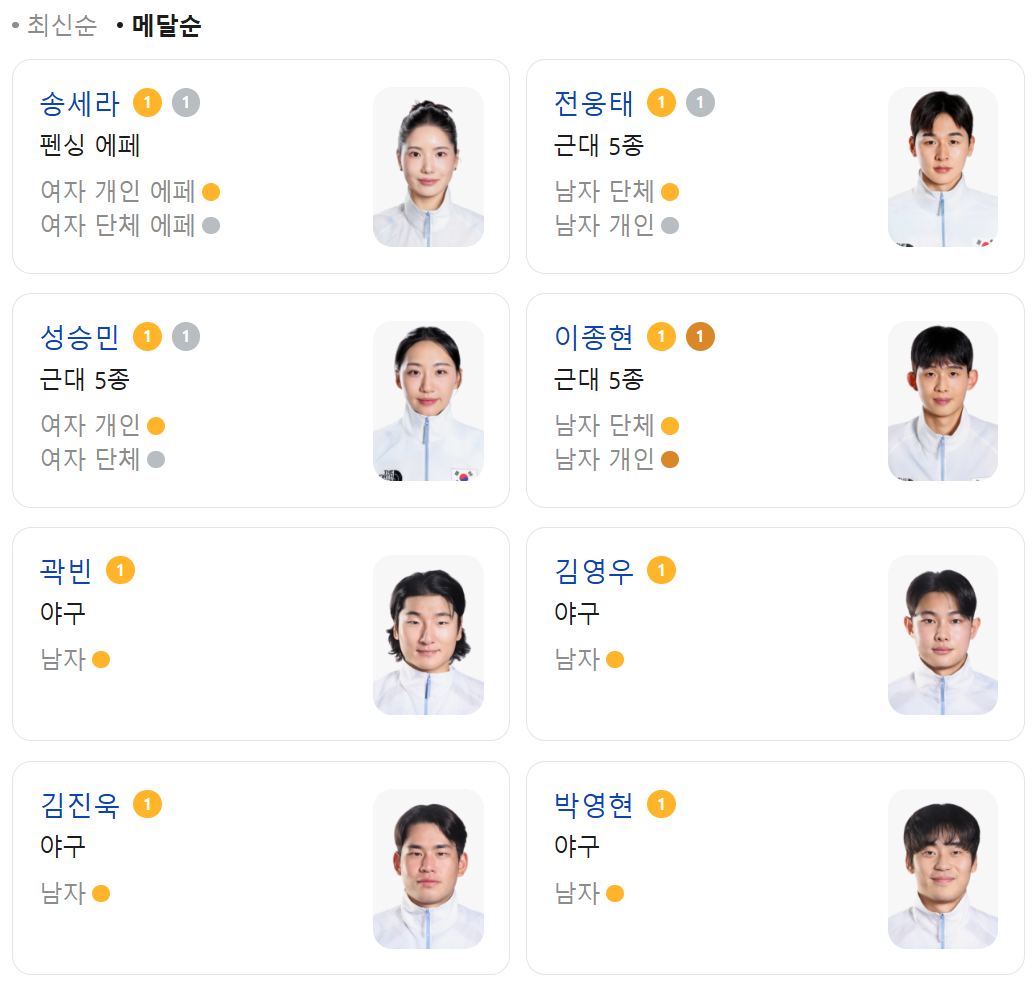The height and width of the screenshot is (989, 1032).
Task: Open athlete profile link 송세라
Action: coord(80,103)
